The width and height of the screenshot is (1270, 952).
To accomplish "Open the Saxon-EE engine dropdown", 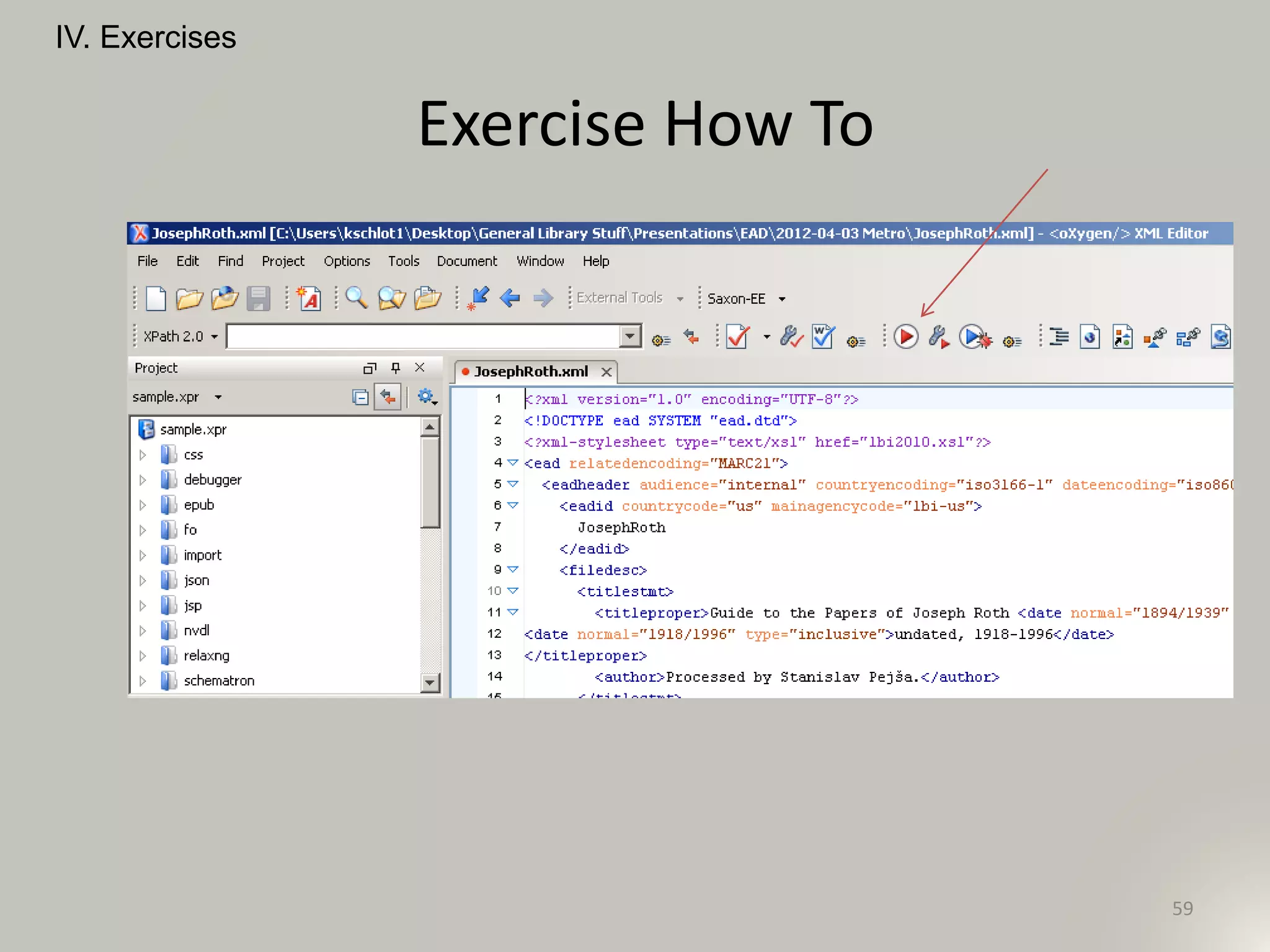I will [x=782, y=299].
